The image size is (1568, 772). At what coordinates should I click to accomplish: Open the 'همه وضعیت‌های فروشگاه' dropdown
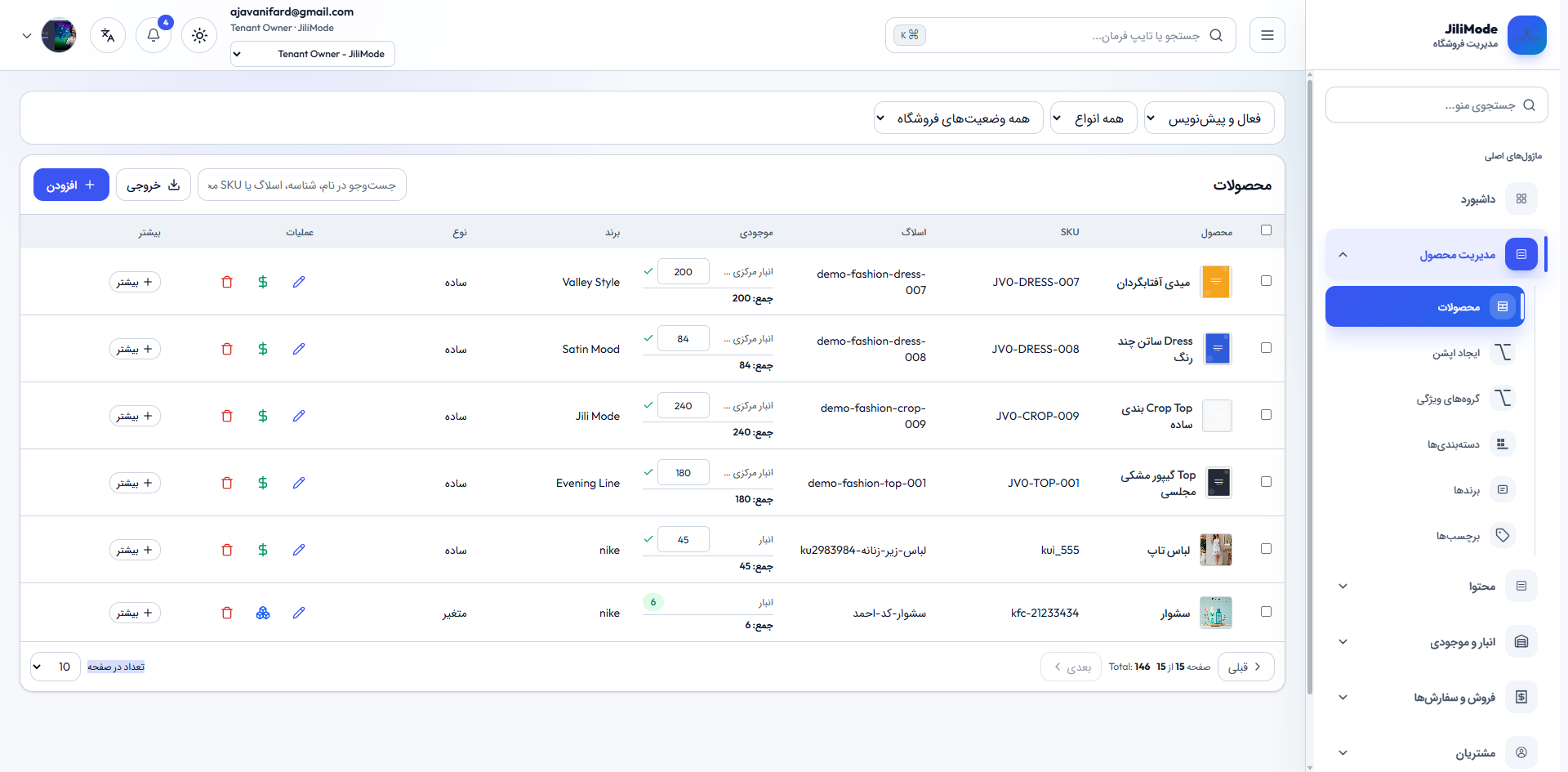point(959,118)
